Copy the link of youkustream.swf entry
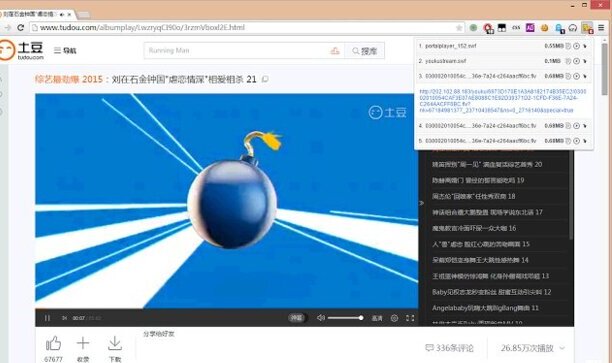612x363 pixels. (569, 61)
